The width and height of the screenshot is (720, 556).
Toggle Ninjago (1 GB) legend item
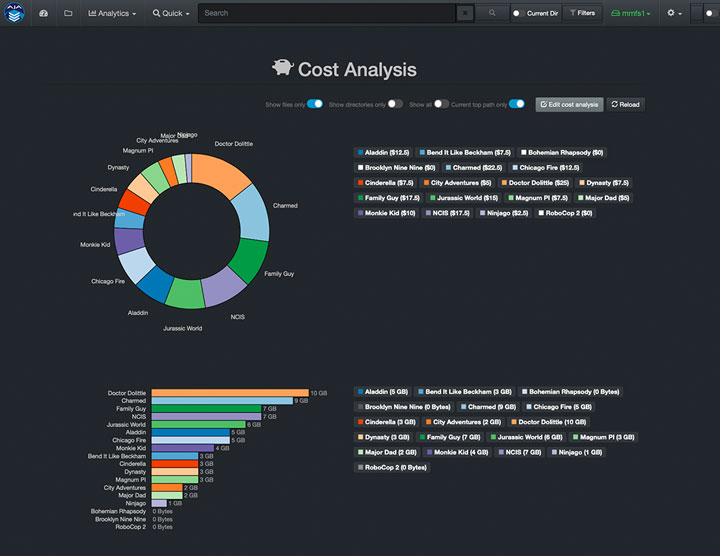pyautogui.click(x=577, y=453)
